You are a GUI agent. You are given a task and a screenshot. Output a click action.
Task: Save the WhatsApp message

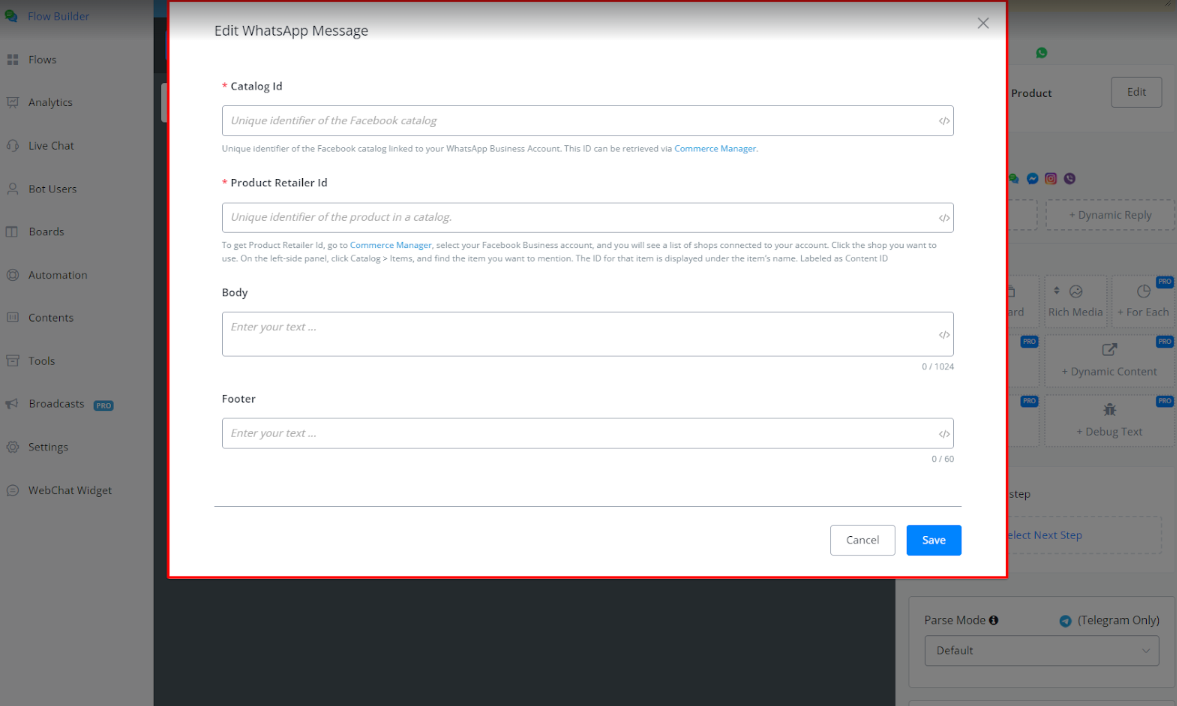(933, 540)
